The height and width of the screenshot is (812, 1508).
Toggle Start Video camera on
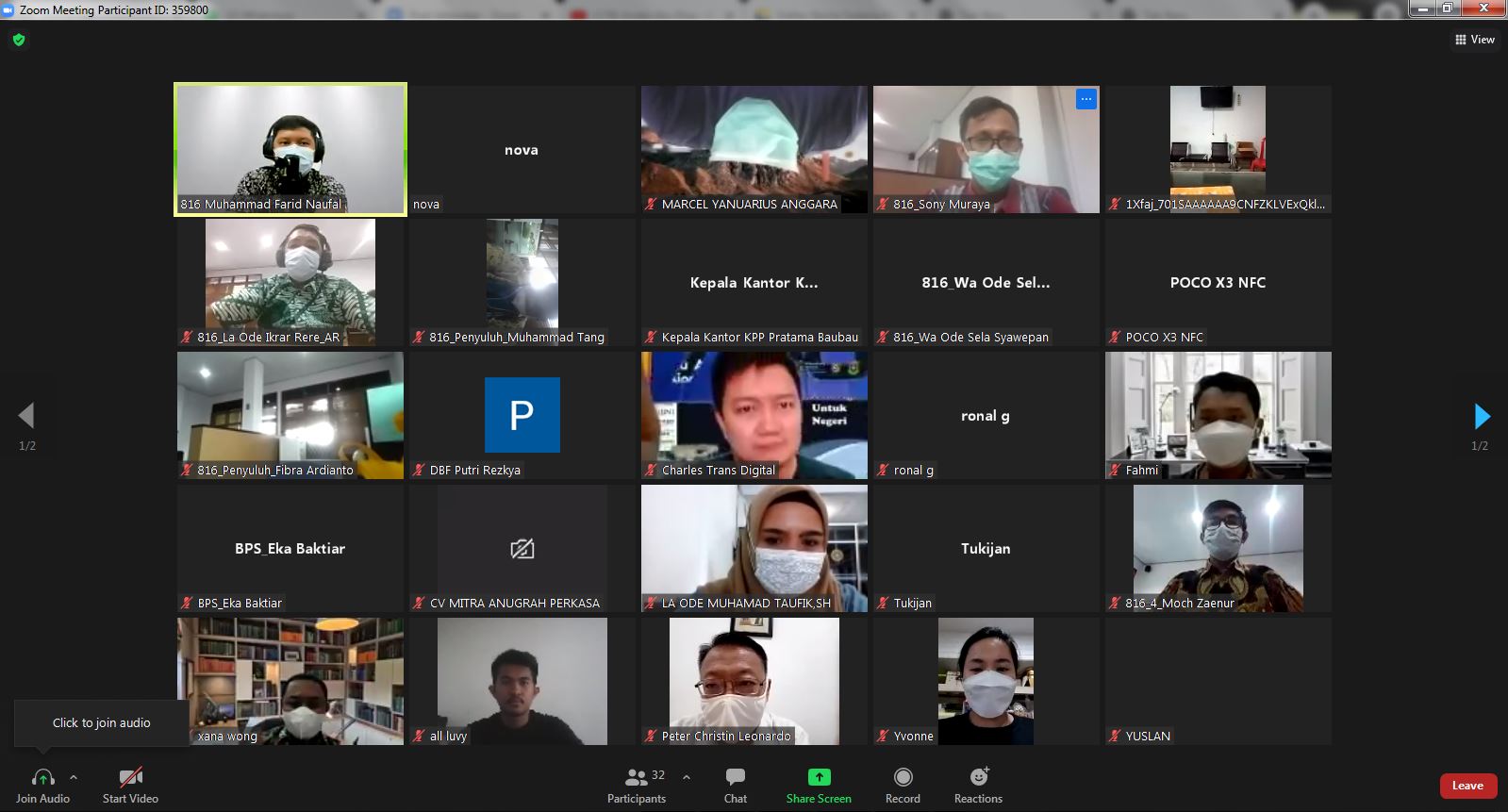pyautogui.click(x=130, y=777)
